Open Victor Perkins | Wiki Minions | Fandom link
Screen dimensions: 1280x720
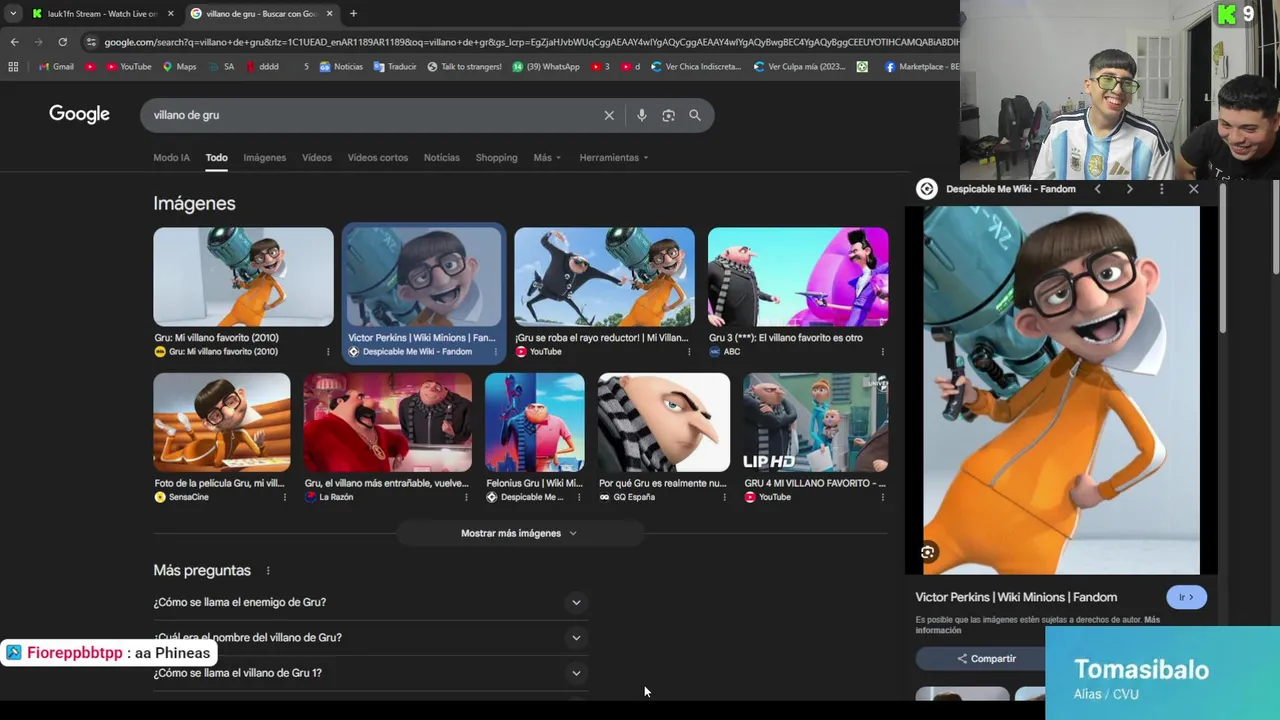[1016, 597]
